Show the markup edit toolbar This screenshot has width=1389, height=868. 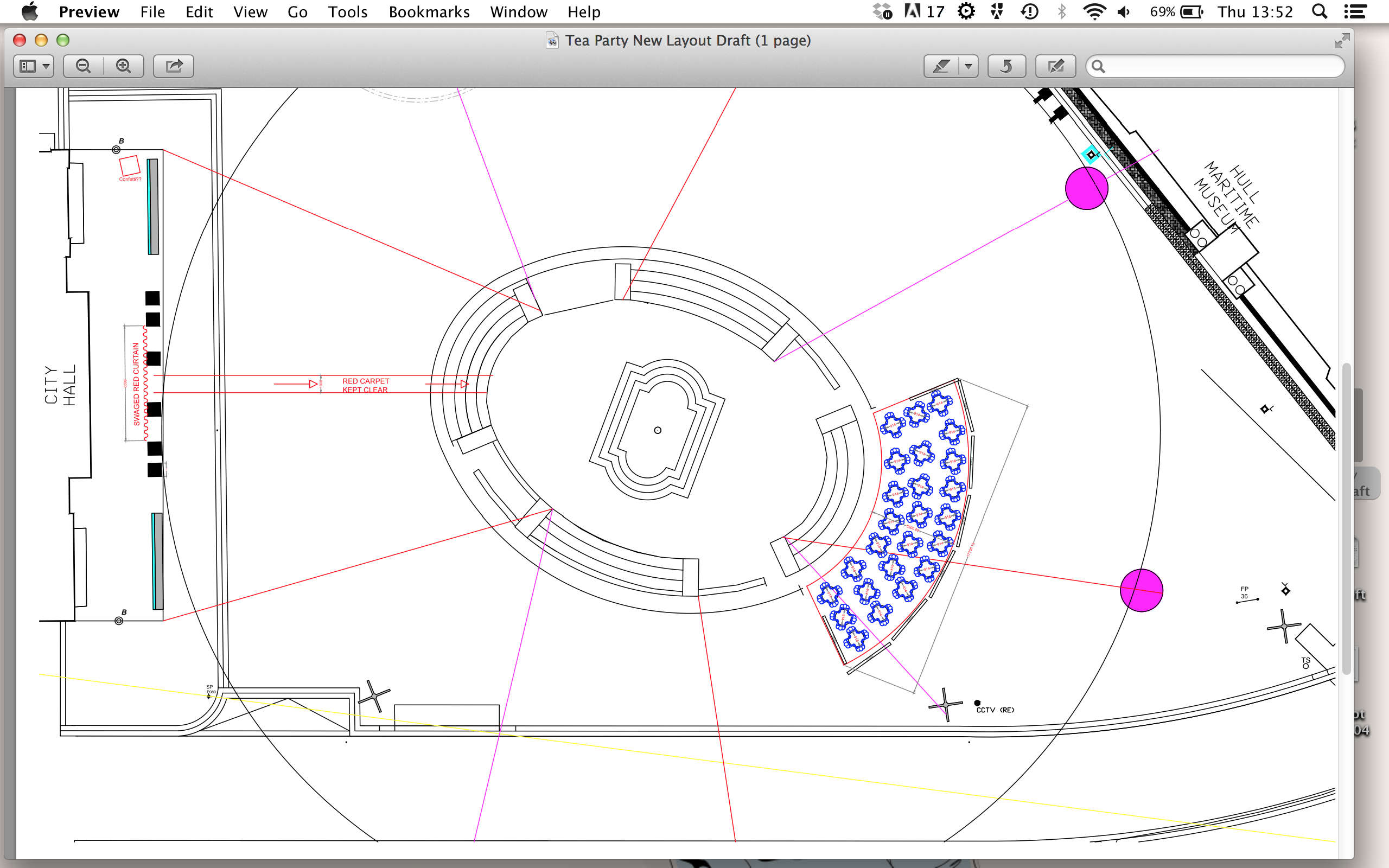tap(1055, 66)
